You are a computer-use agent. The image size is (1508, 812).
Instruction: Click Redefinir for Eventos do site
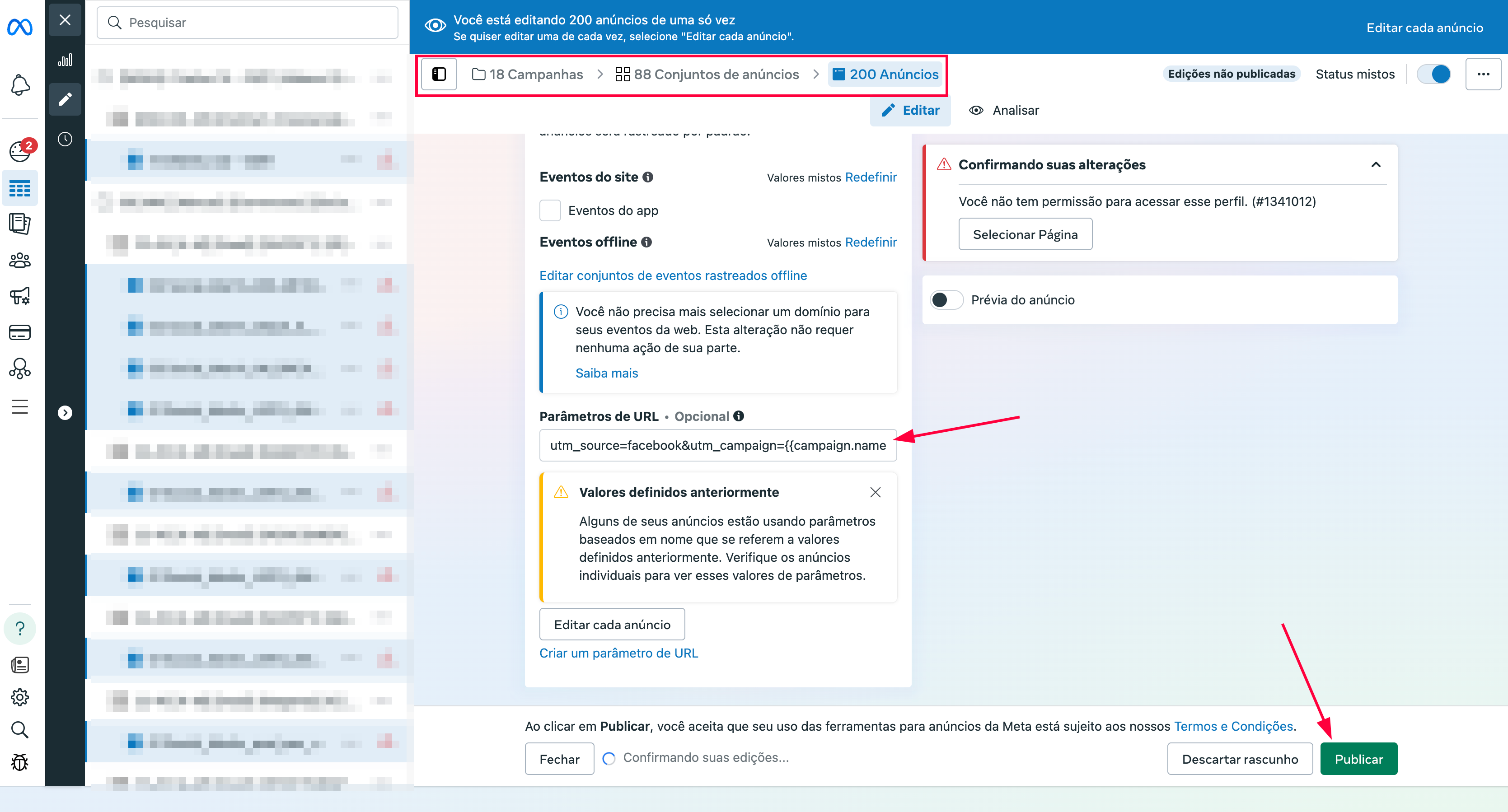tap(871, 177)
